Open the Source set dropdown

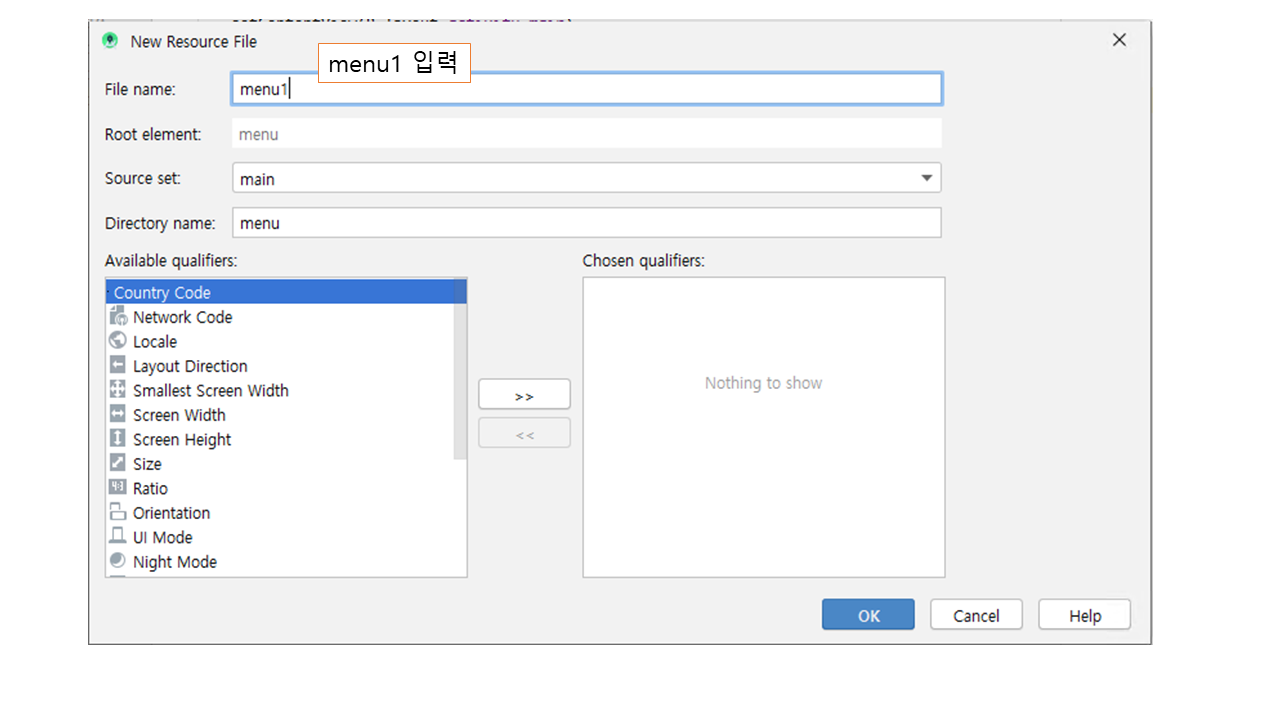point(926,179)
